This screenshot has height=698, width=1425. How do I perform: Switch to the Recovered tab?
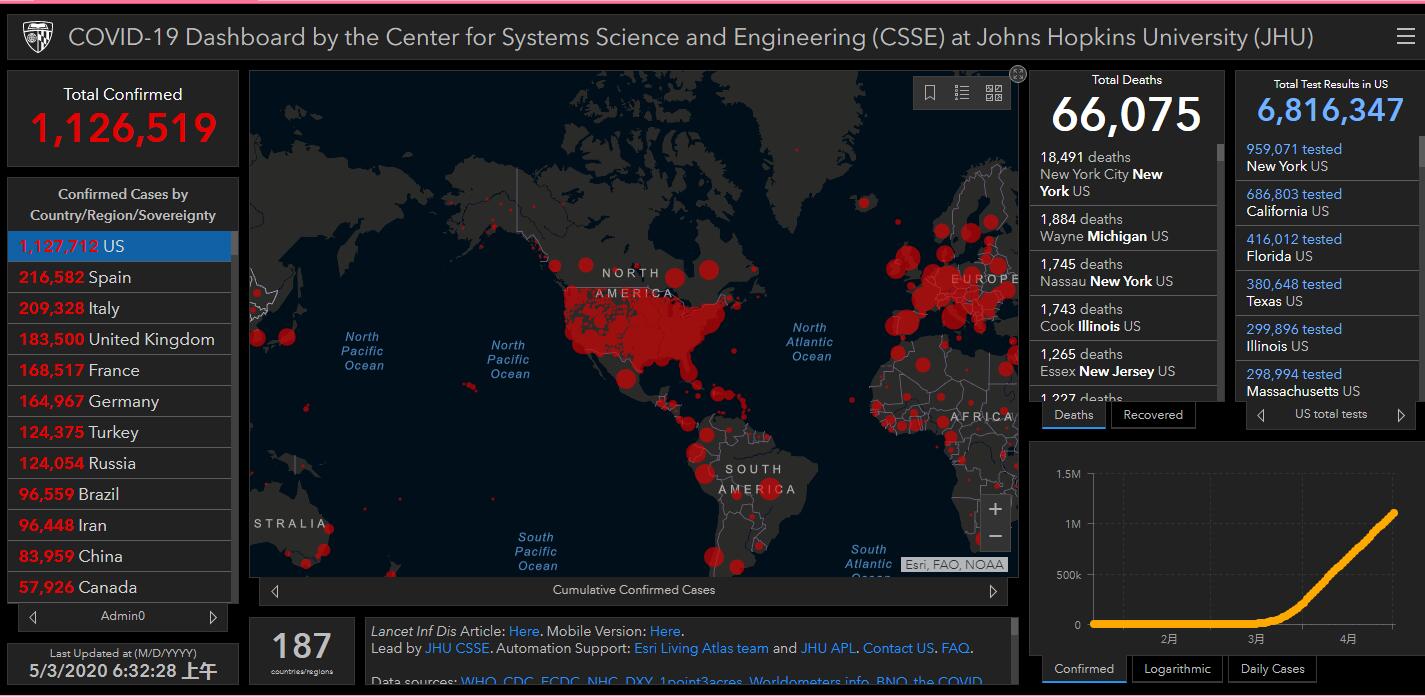pos(1152,415)
